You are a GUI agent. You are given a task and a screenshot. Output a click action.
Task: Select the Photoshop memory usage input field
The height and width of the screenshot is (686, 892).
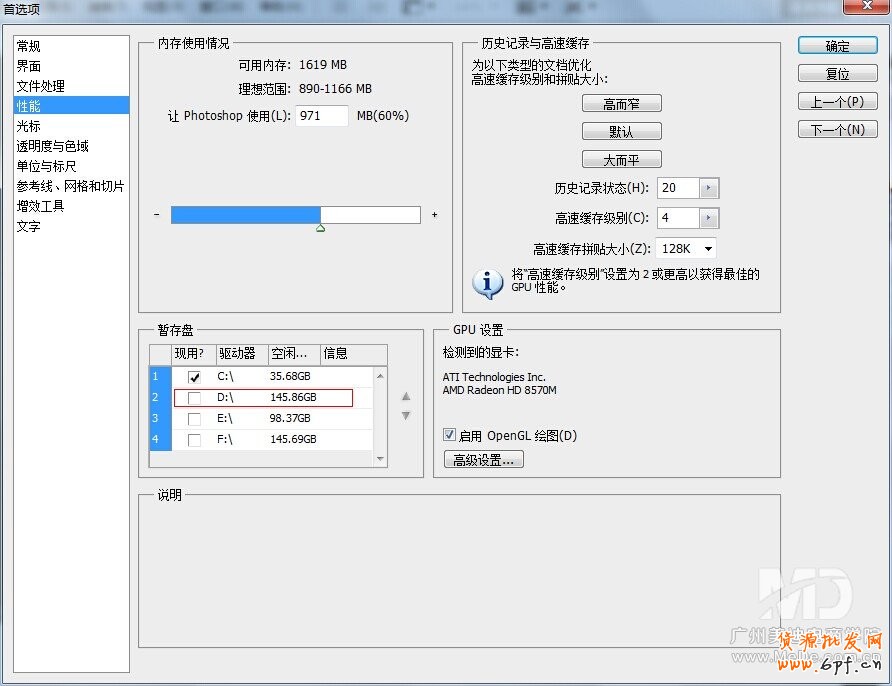[321, 116]
